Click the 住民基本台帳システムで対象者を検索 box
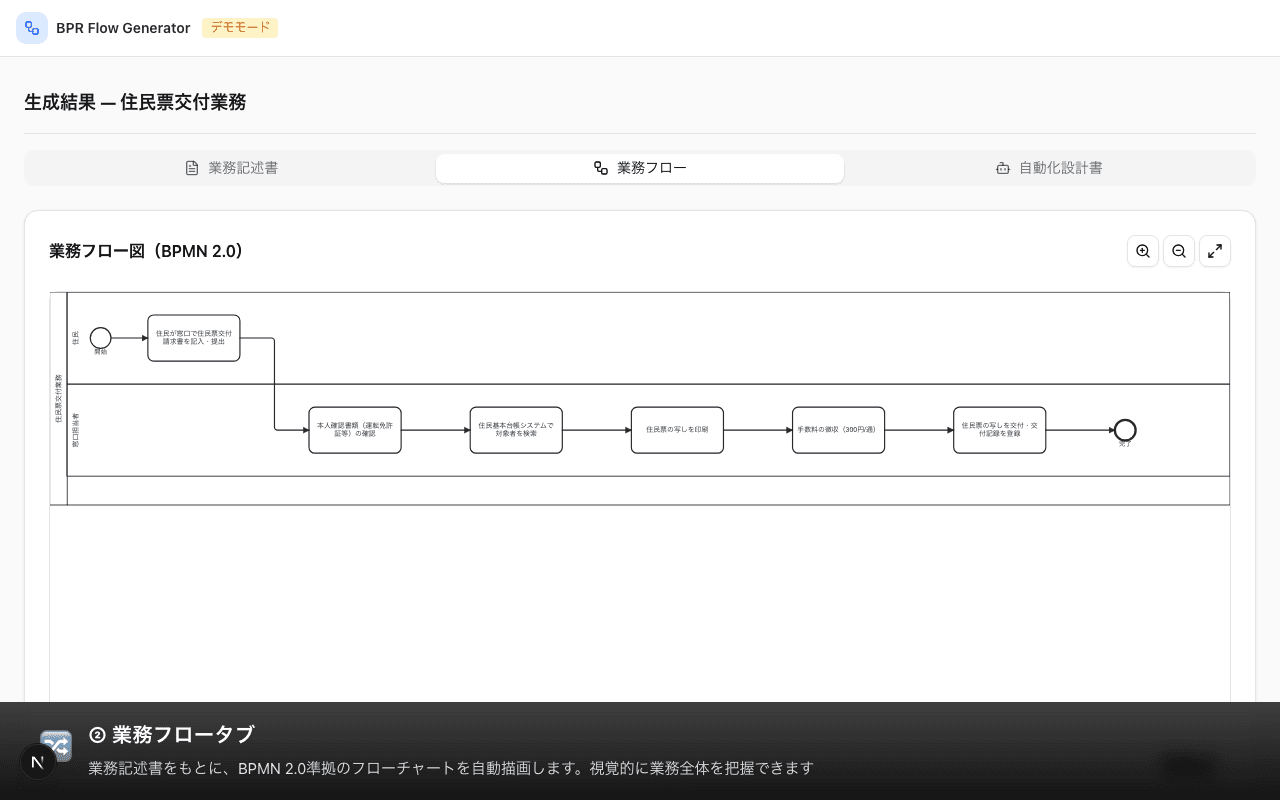 (516, 430)
